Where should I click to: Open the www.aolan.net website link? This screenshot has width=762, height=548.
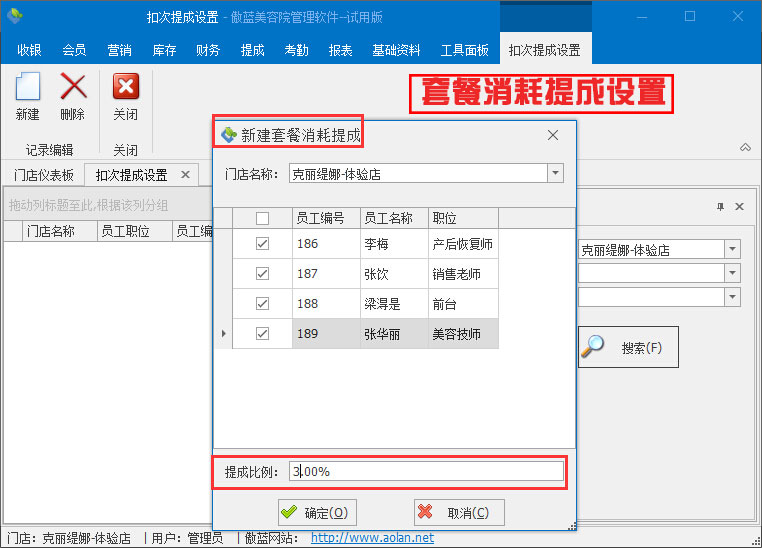(372, 538)
